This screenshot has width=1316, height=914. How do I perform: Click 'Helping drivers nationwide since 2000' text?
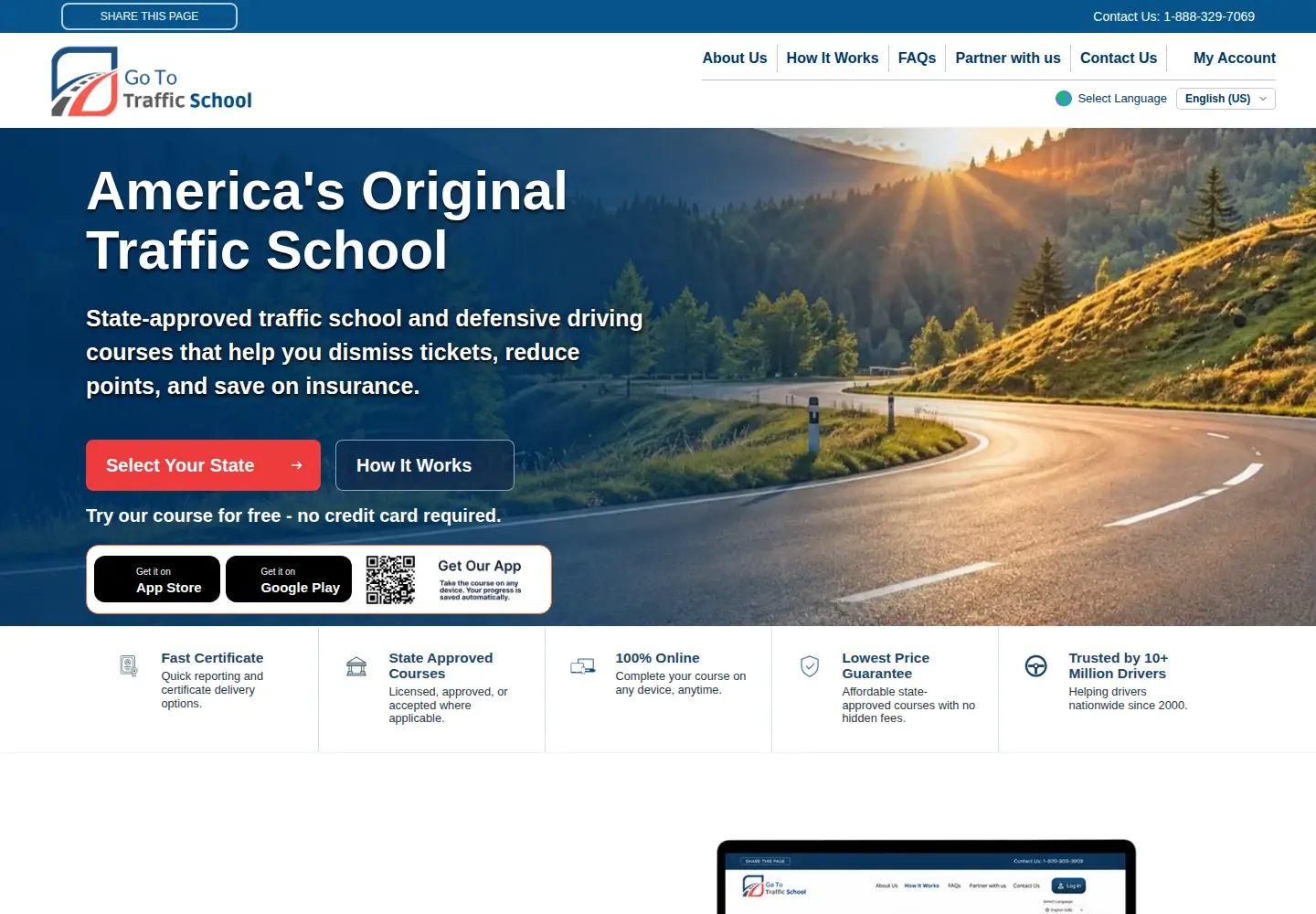1128,698
